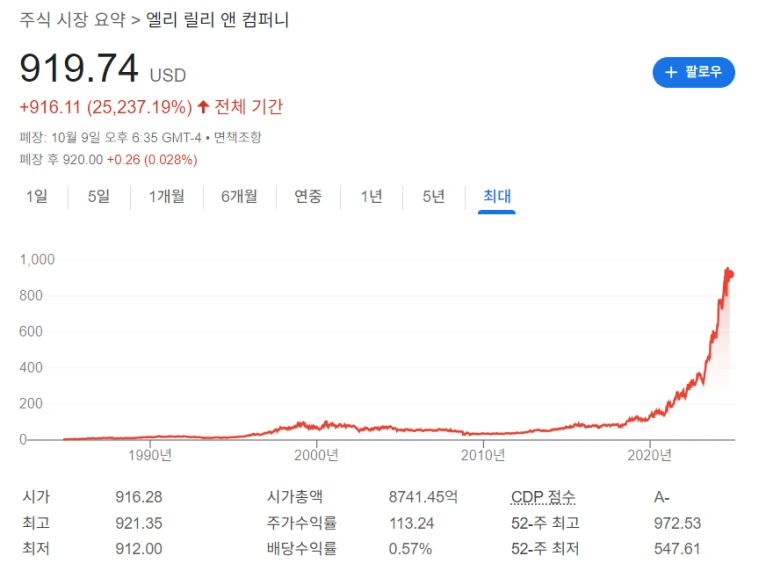Open the 연중 year-to-date tab
Image resolution: width=773 pixels, height=563 pixels.
tap(308, 196)
